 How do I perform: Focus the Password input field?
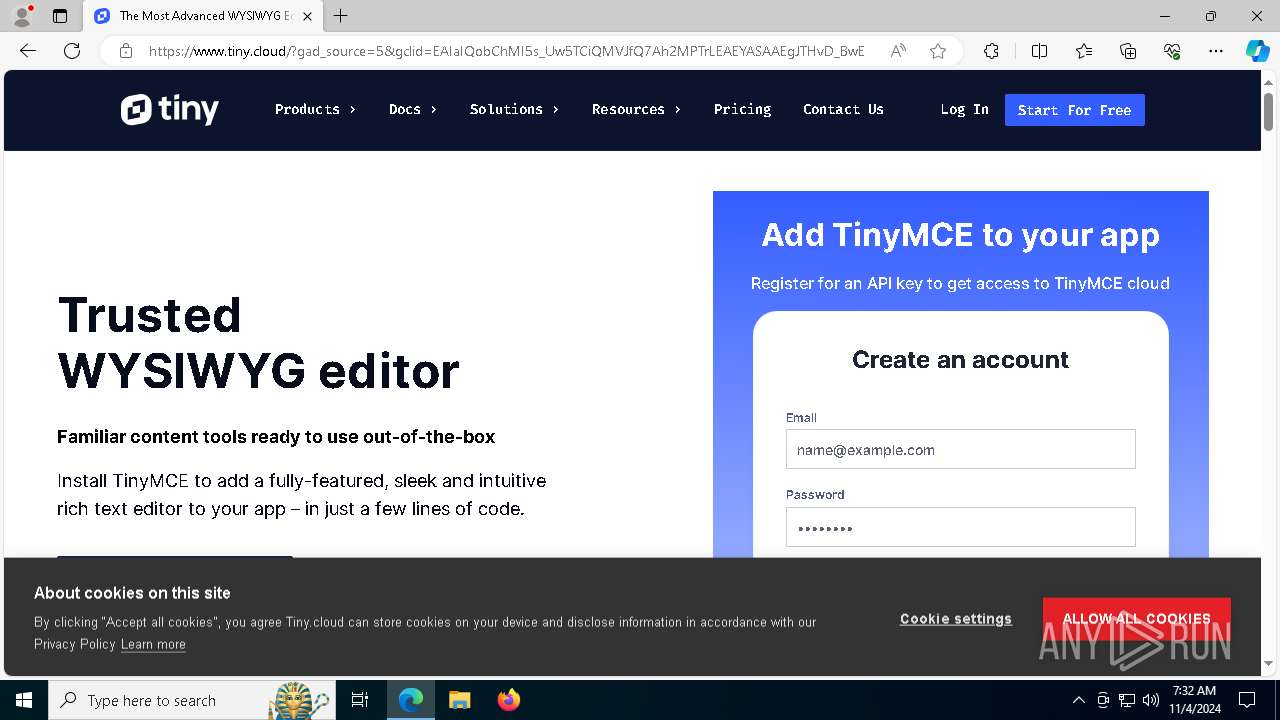click(x=960, y=527)
